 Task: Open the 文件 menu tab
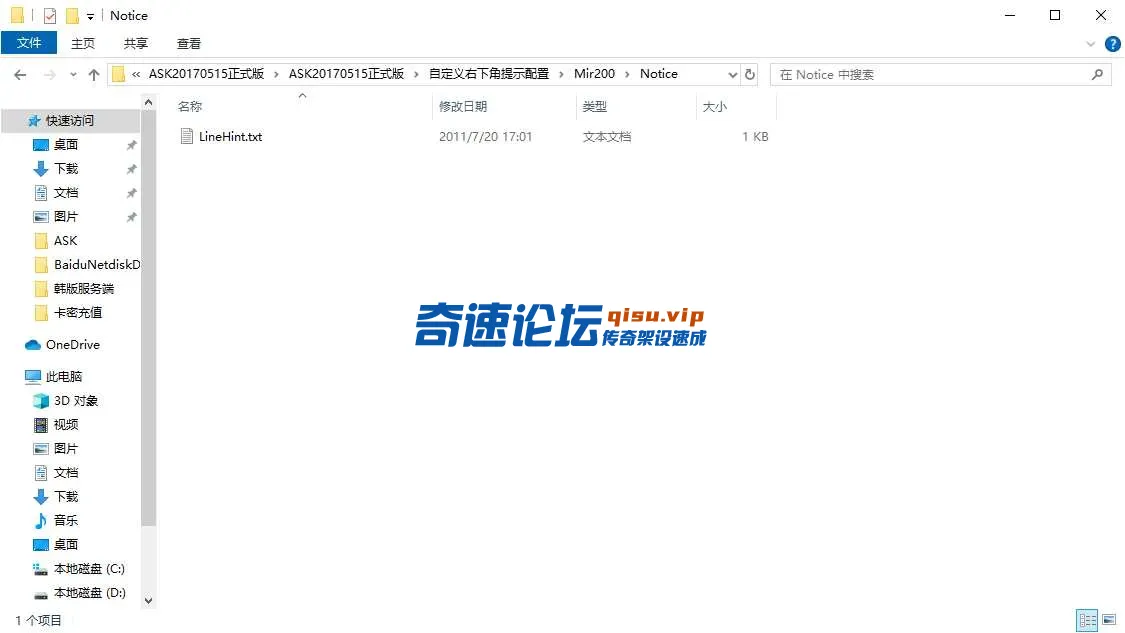[29, 43]
